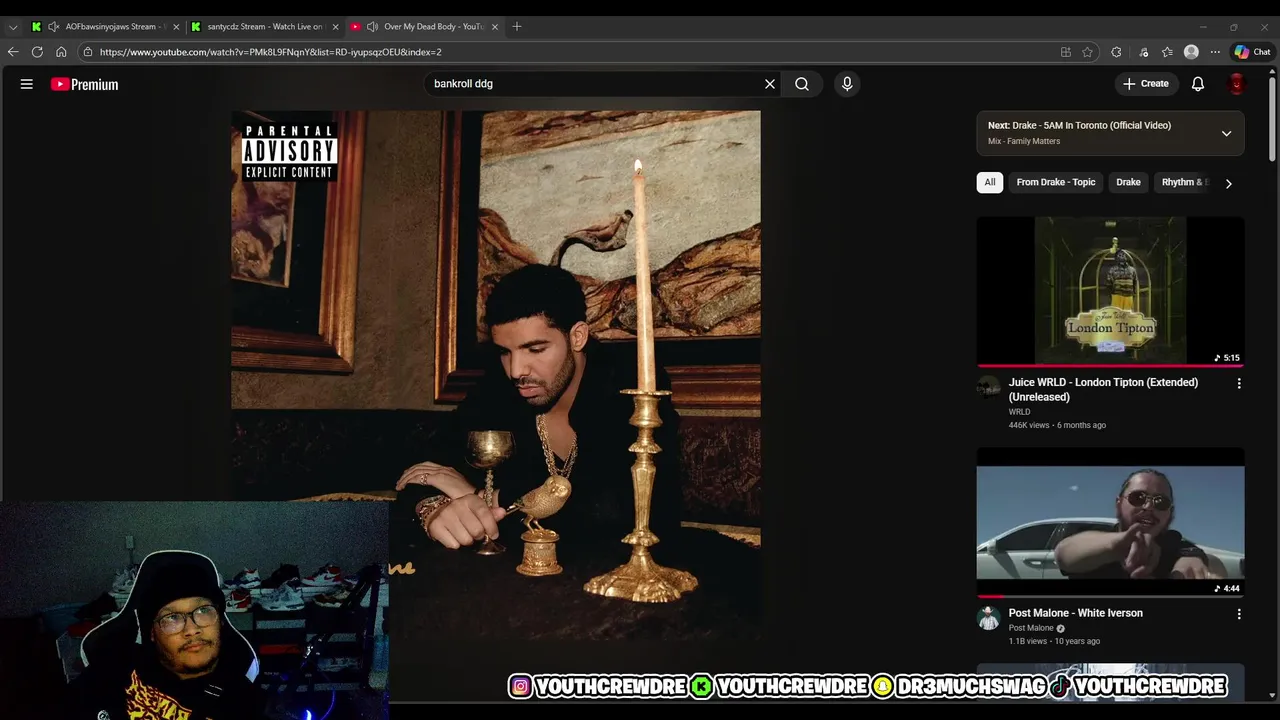Show more filter chips with right arrow
The image size is (1280, 720).
coord(1228,183)
